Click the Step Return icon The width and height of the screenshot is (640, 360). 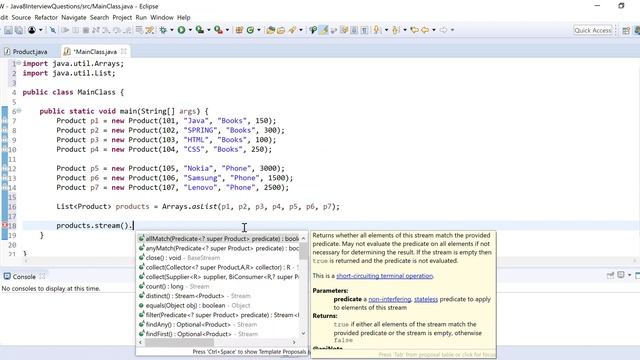coord(127,30)
